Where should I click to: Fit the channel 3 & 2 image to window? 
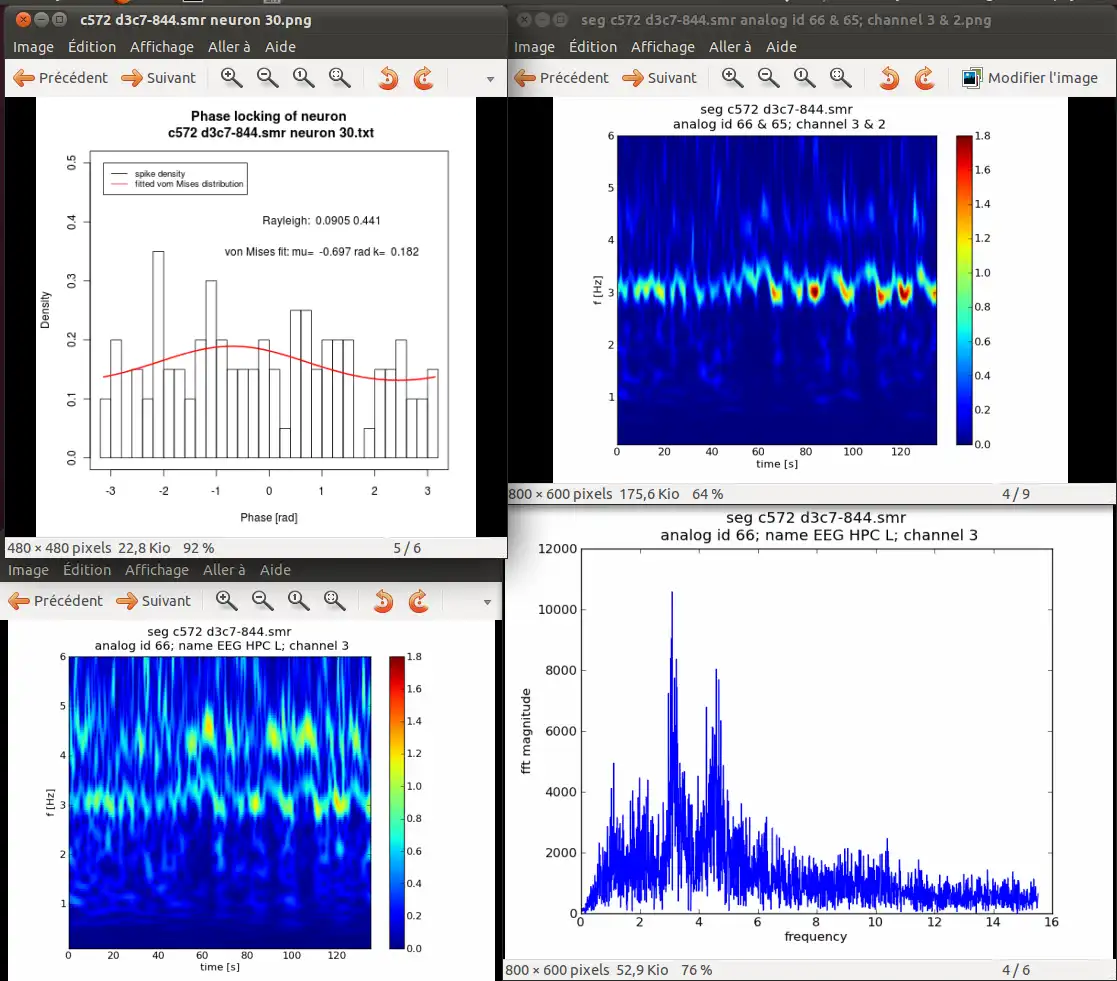click(x=841, y=78)
